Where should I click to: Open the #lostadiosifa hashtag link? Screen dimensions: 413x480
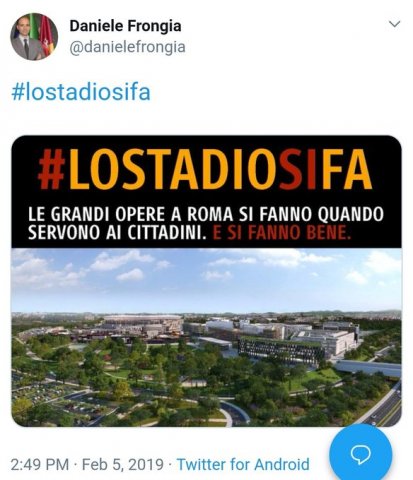coord(81,92)
